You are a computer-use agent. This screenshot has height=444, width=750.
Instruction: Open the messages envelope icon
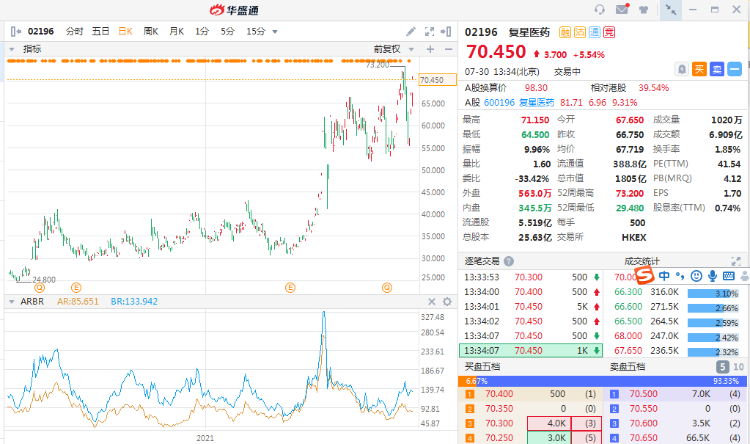click(x=622, y=9)
